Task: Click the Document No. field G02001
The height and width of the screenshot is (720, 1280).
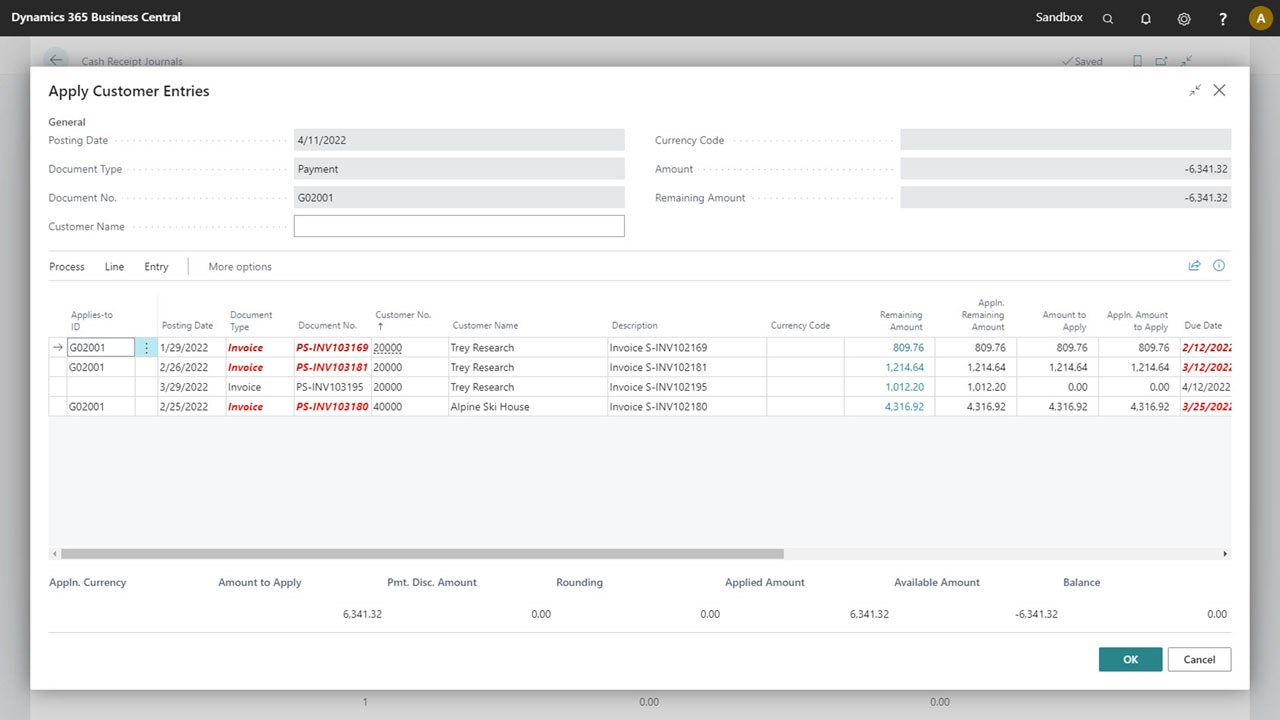Action: pyautogui.click(x=459, y=198)
